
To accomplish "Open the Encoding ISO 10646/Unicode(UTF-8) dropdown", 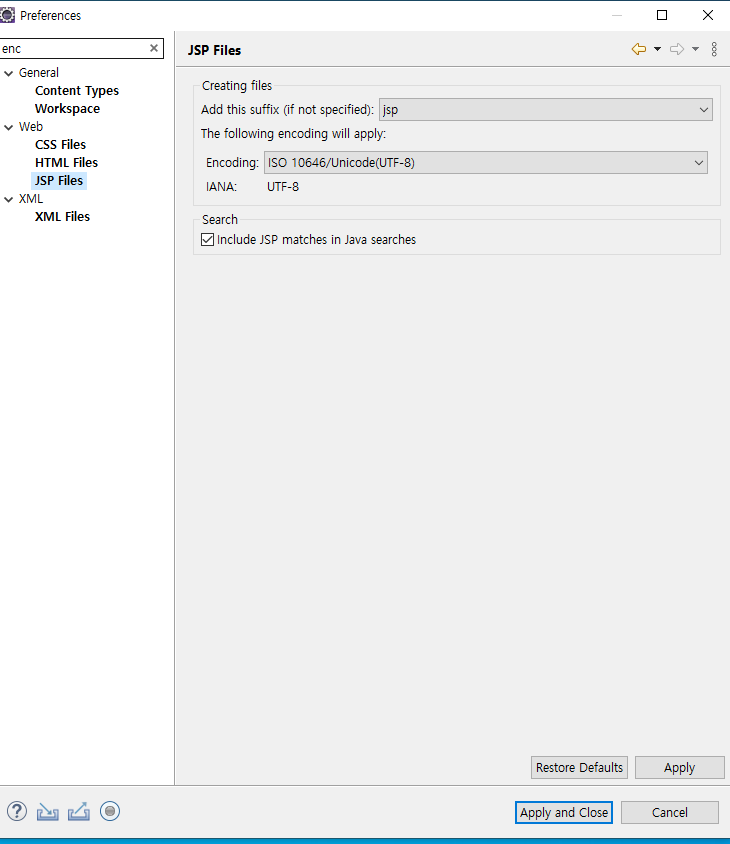I will pyautogui.click(x=486, y=163).
